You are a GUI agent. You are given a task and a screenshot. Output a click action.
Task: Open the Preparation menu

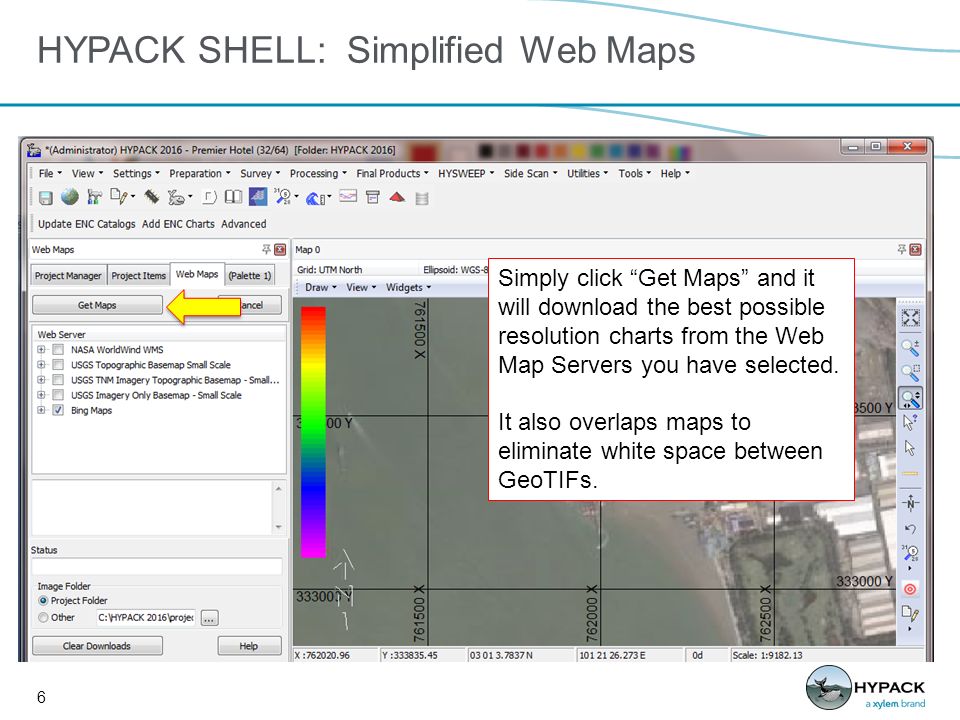tap(200, 173)
